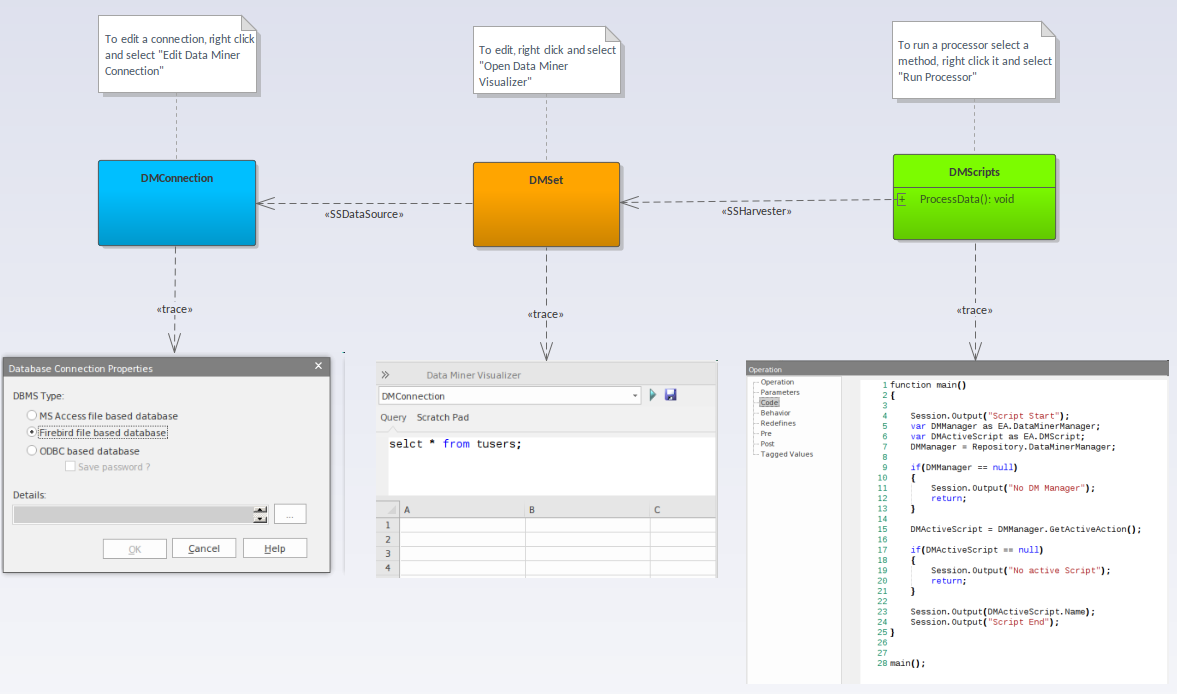Open the DMConnection dropdown list
The image size is (1177, 694).
coord(635,396)
